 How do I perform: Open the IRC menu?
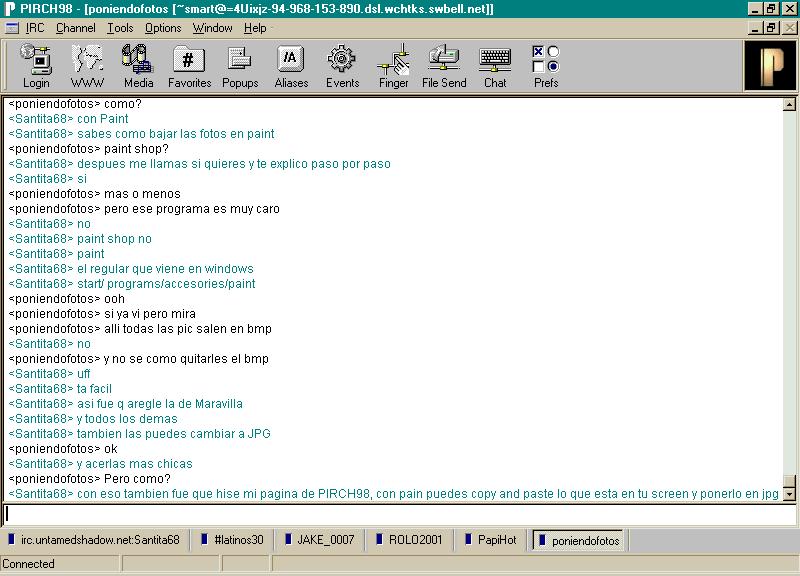(x=35, y=28)
